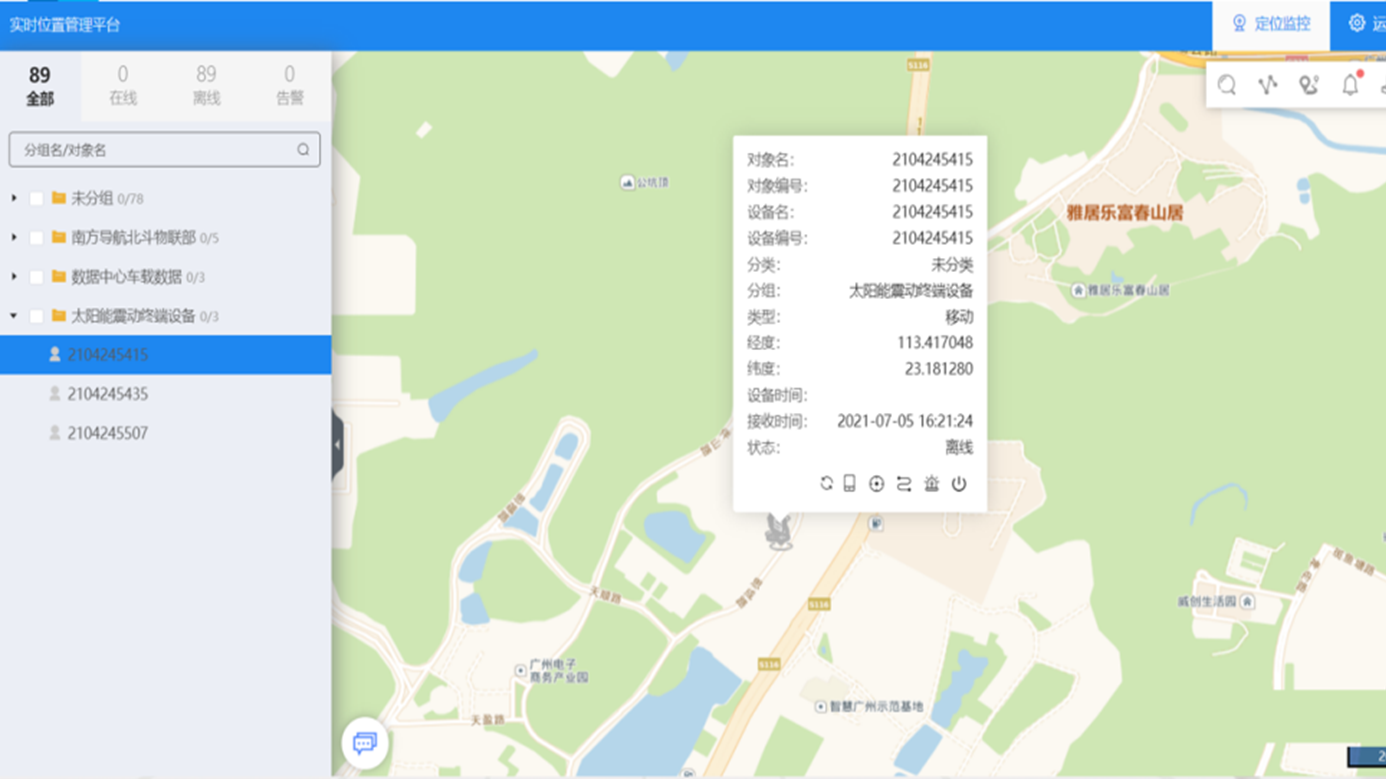Screen dimensions: 1386x779
Task: Tick the 南方导航北斗物联部 checkbox
Action: pos(37,238)
